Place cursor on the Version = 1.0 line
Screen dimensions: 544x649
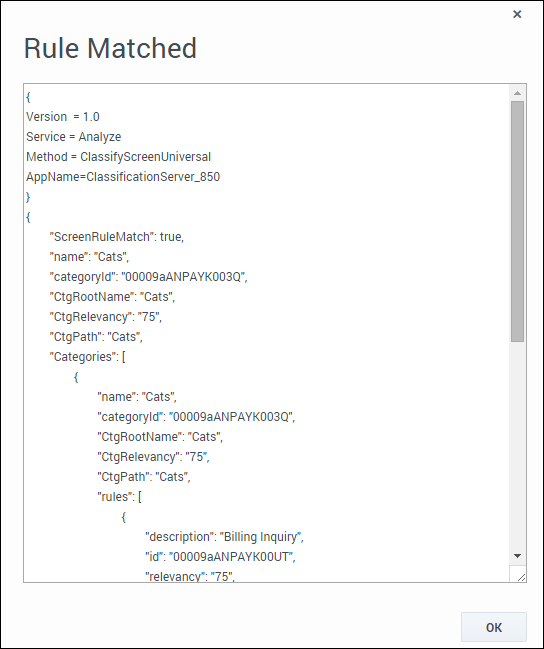tap(63, 117)
